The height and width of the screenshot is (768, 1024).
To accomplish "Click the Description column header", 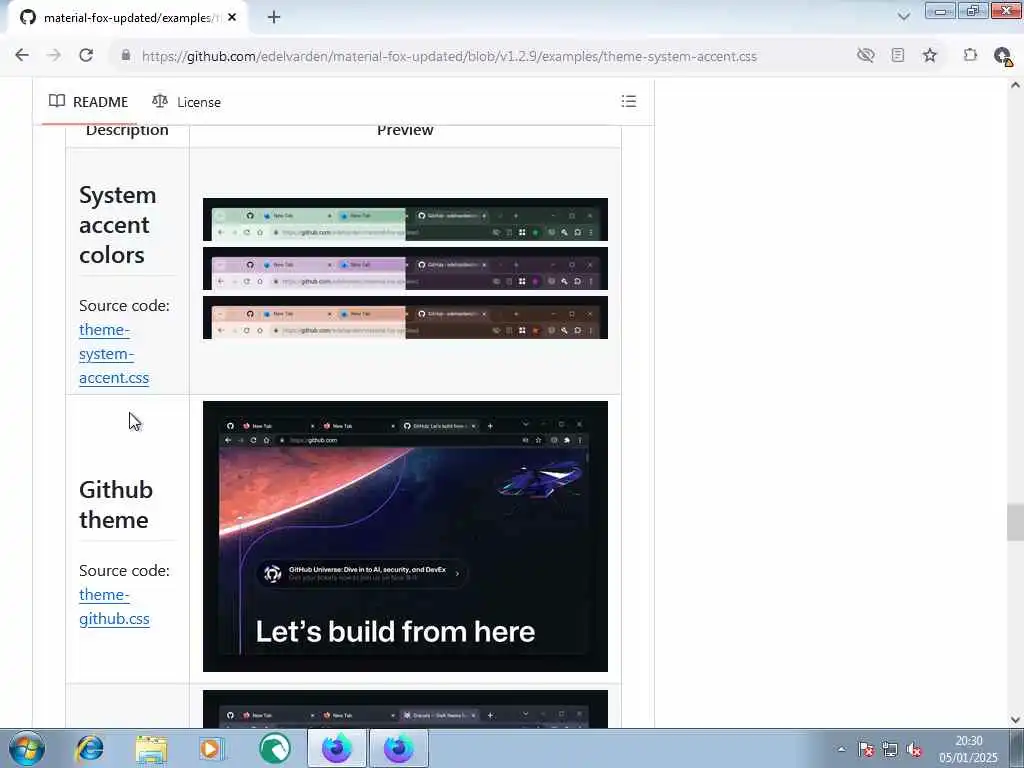I will click(x=127, y=130).
